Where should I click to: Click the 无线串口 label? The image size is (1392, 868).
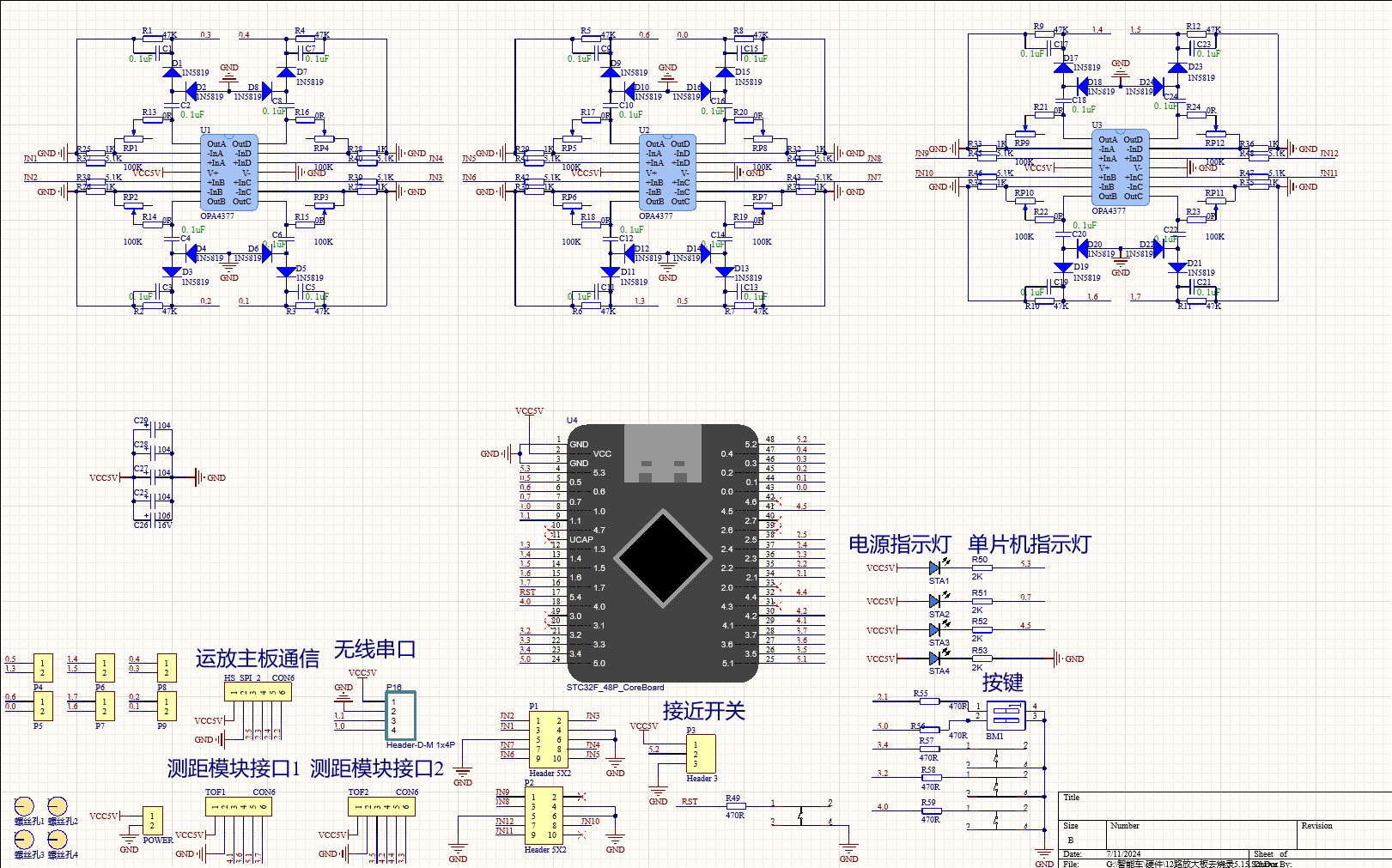coord(374,649)
